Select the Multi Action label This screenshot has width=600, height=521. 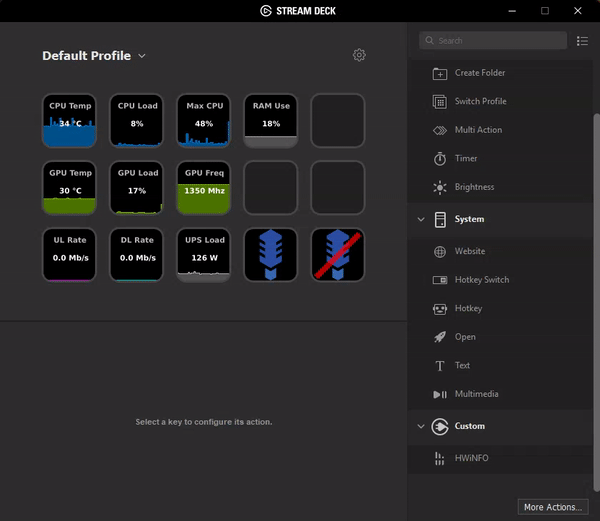pyautogui.click(x=478, y=130)
